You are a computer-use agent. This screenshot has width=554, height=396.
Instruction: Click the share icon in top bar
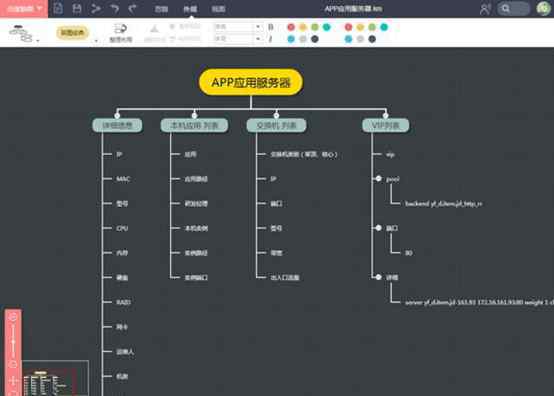tap(96, 8)
